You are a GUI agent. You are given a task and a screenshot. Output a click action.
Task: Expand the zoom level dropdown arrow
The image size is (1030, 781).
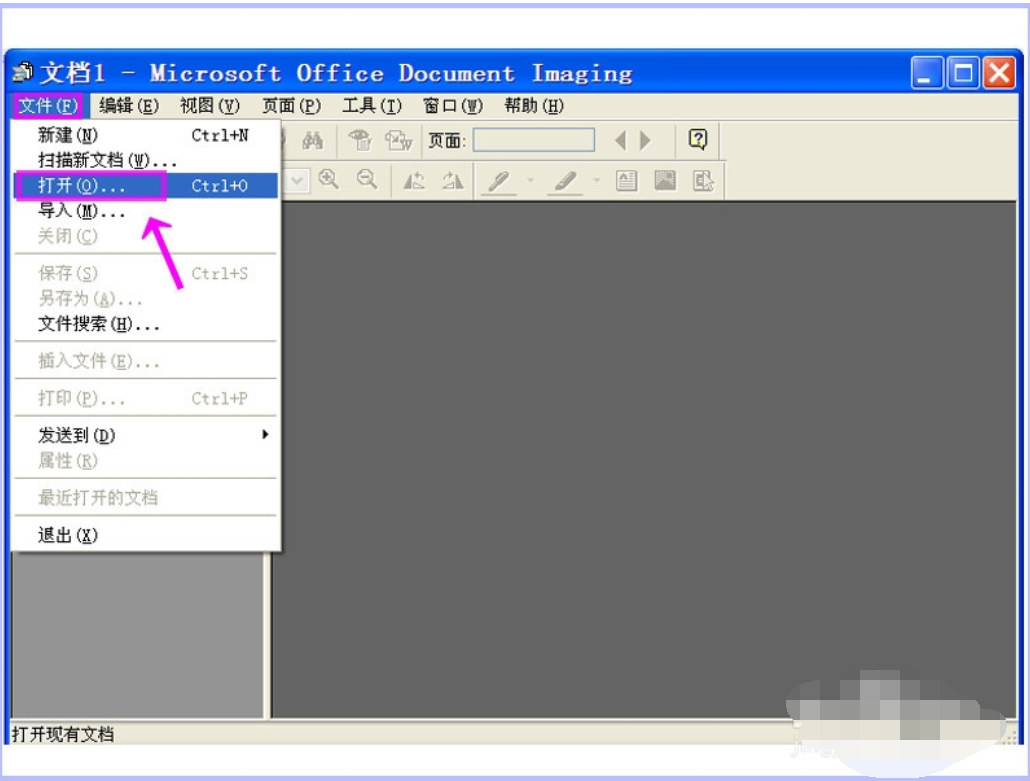pos(298,181)
